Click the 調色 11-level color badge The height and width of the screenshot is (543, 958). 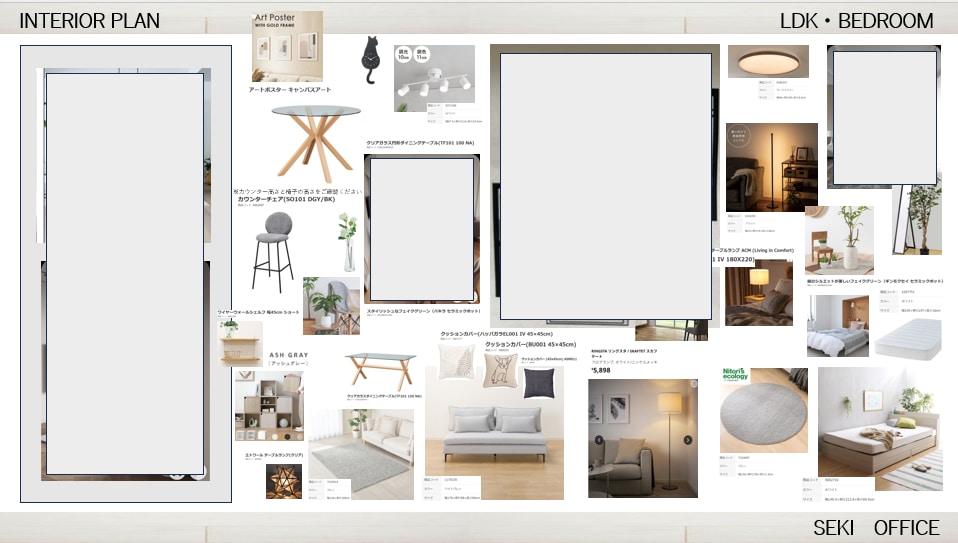coord(421,54)
